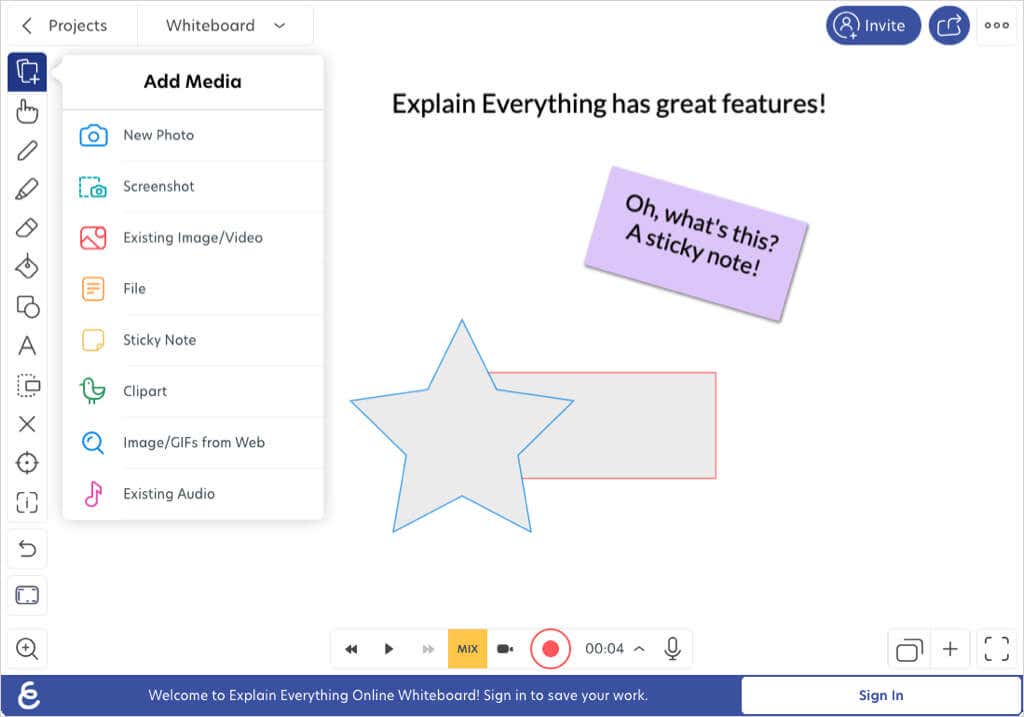Viewport: 1024px width, 717px height.
Task: Select the Draw pencil tool
Action: point(27,151)
